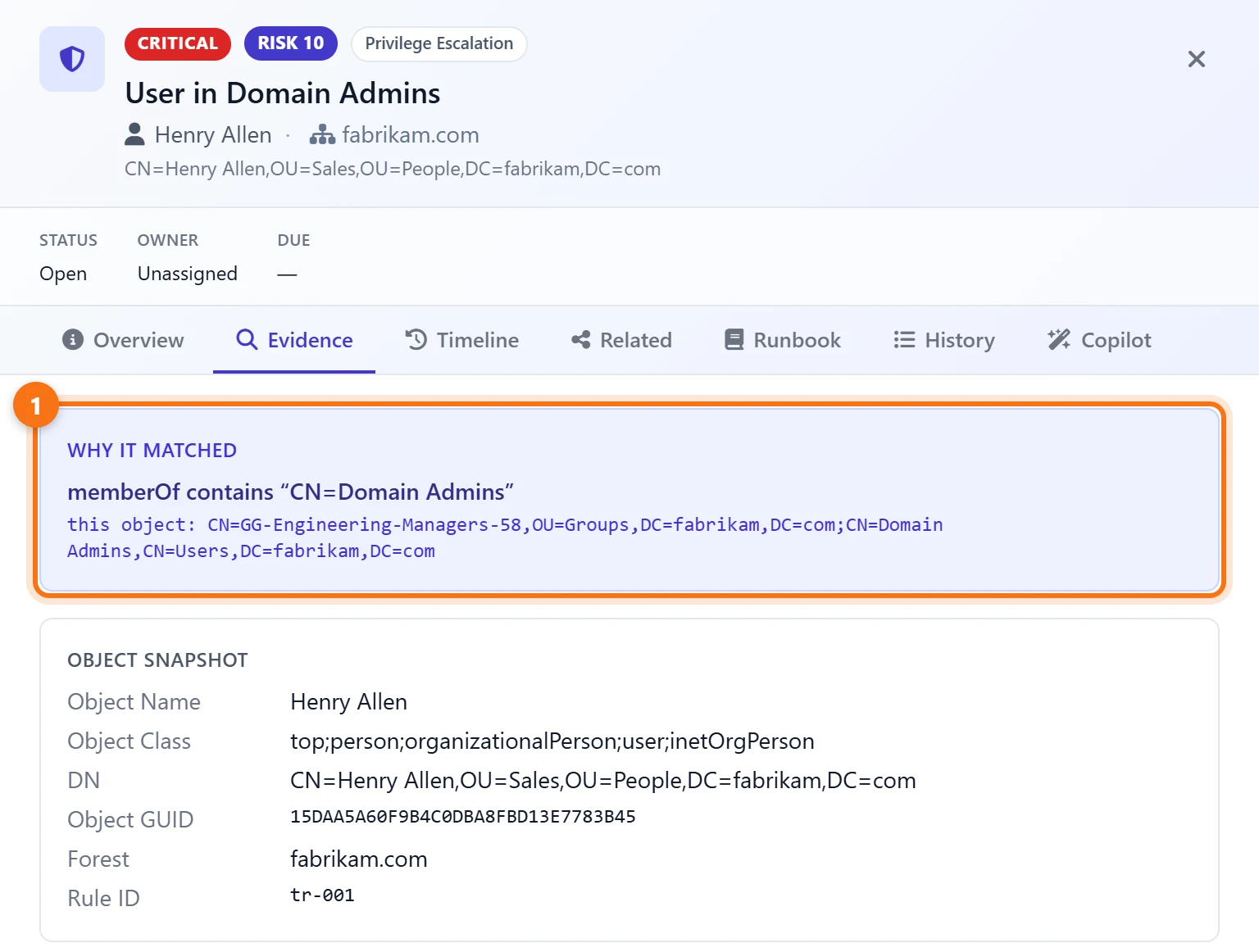Click the user silhouette icon beside Henry Allen
The height and width of the screenshot is (952, 1259).
pos(134,134)
